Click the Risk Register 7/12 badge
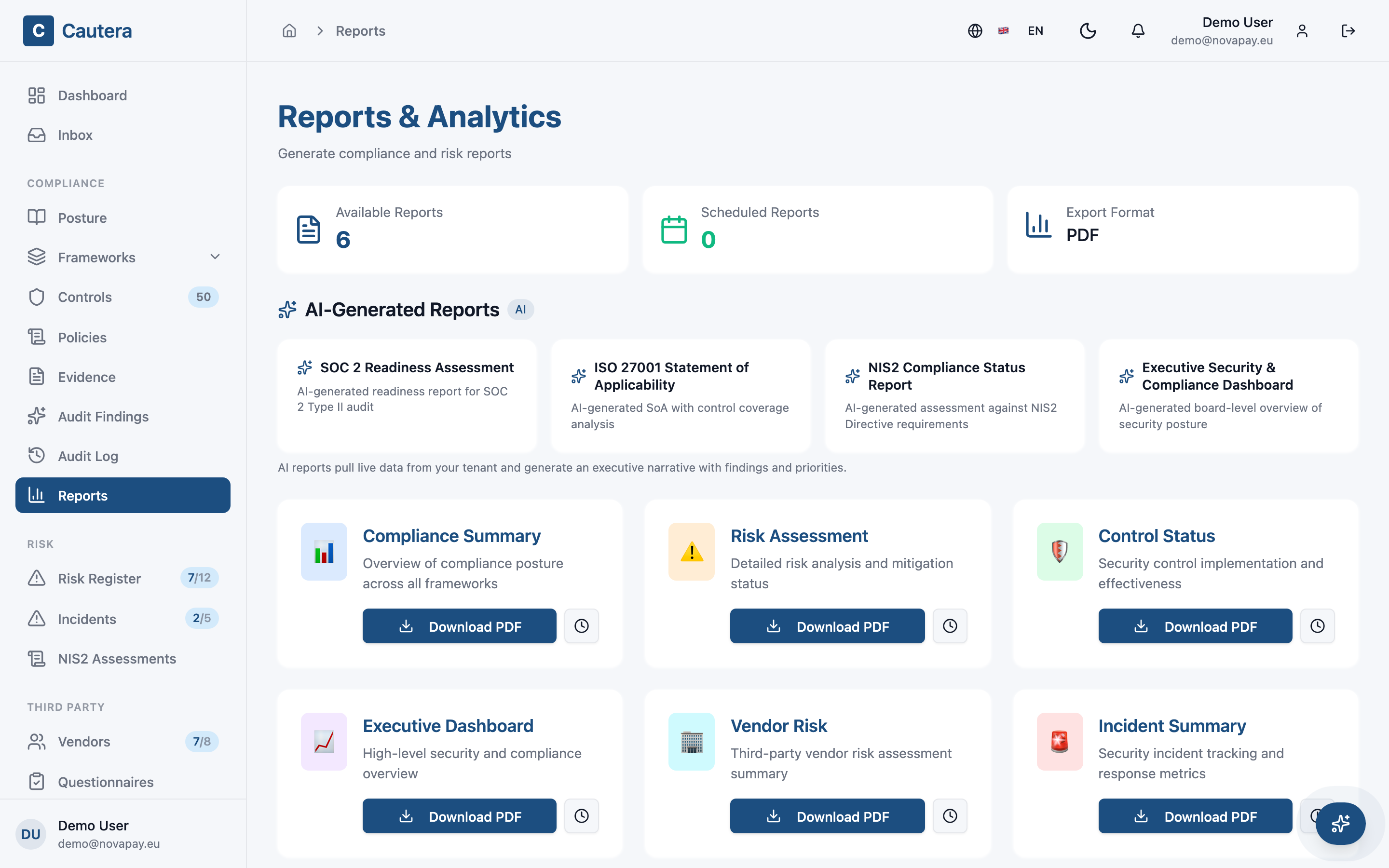Viewport: 1389px width, 868px height. 199,578
